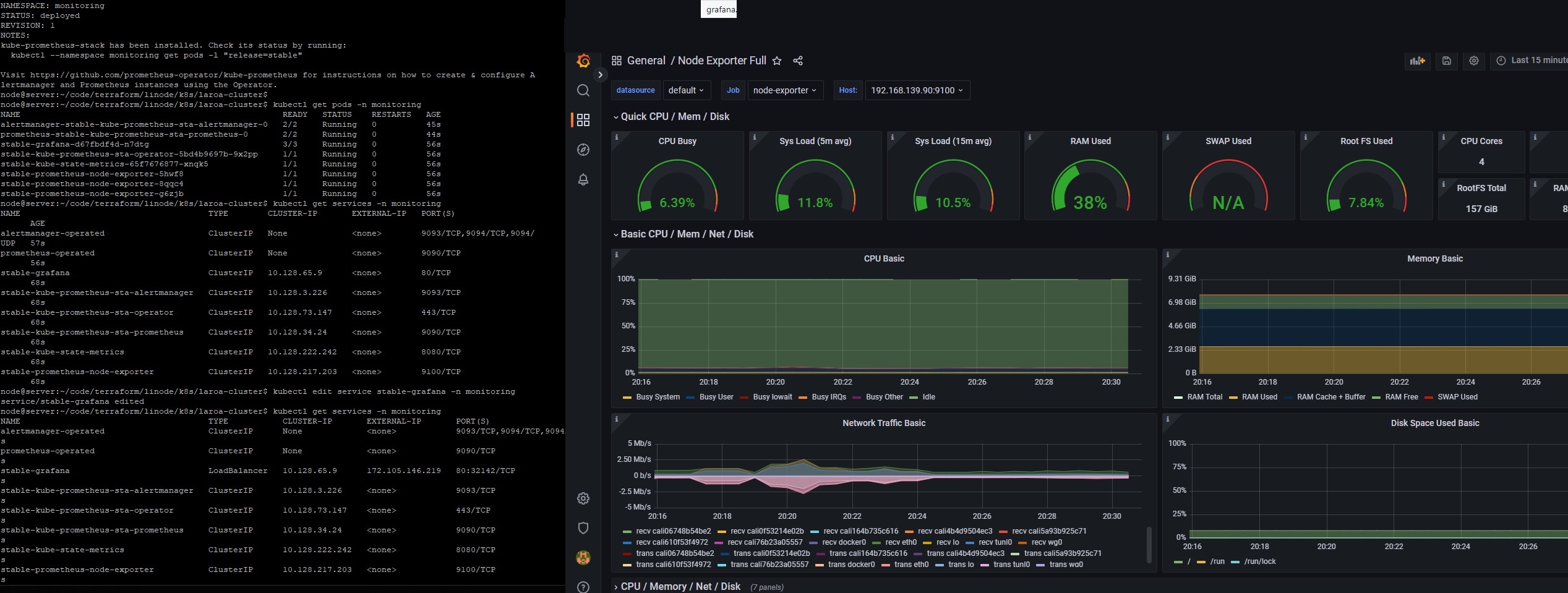Open the dashboards grid icon beside General
The image size is (1568, 593).
[616, 61]
